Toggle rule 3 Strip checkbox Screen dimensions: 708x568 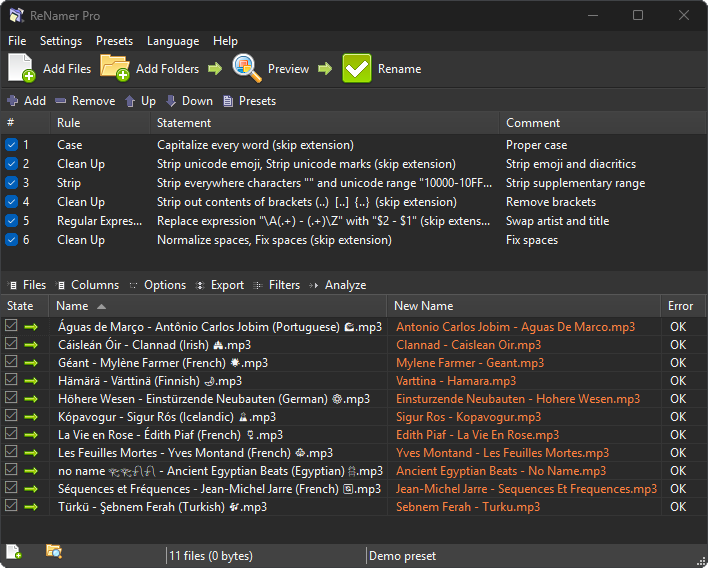11,183
